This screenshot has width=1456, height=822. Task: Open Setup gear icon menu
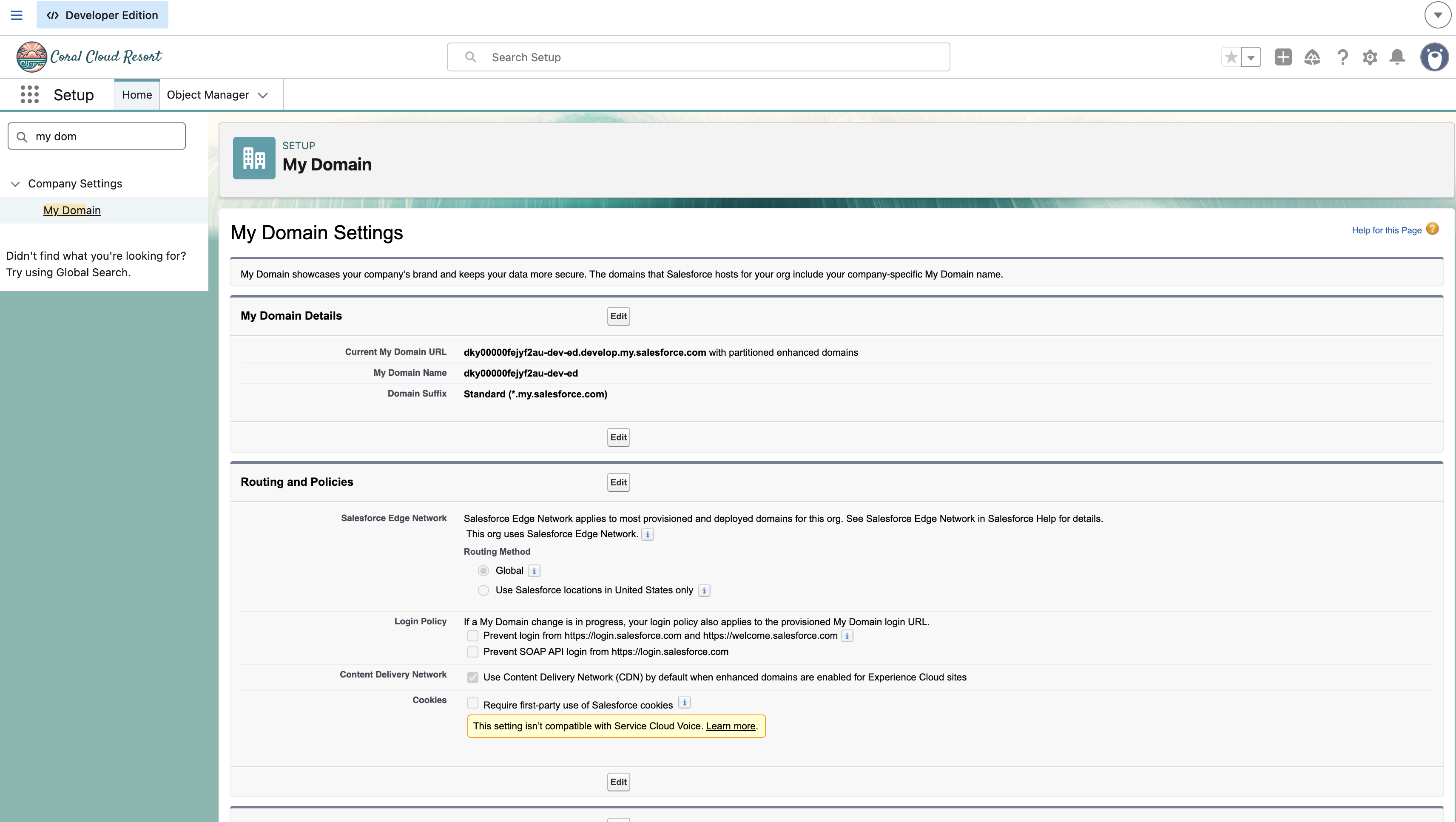1370,57
